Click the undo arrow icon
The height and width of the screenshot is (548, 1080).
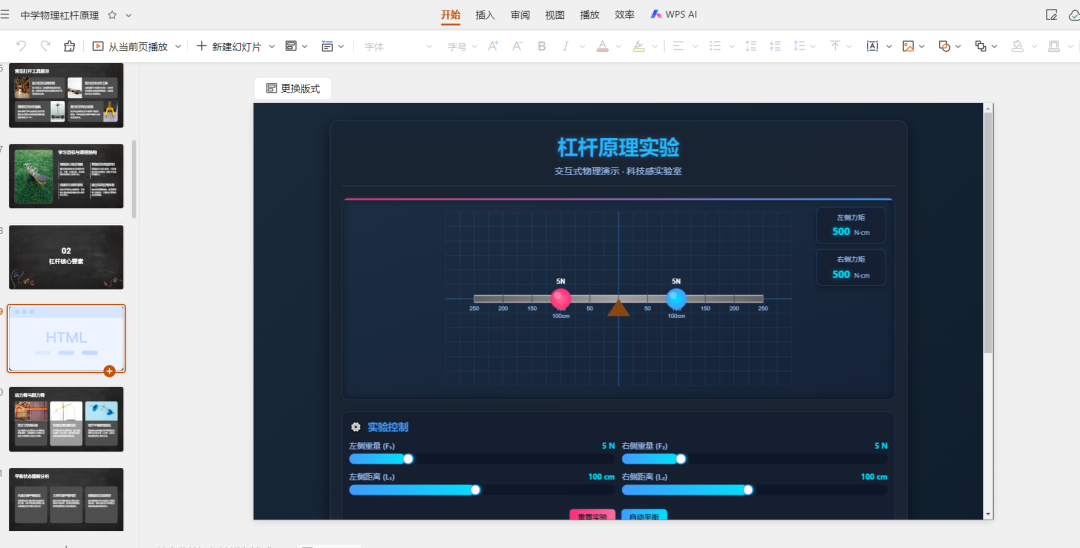(21, 46)
